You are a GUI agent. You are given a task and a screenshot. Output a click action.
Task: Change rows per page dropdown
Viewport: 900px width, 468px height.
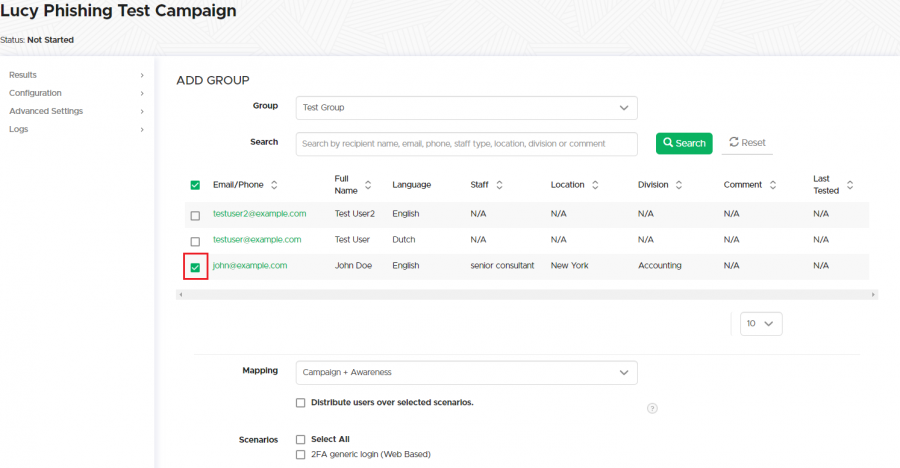pos(760,324)
